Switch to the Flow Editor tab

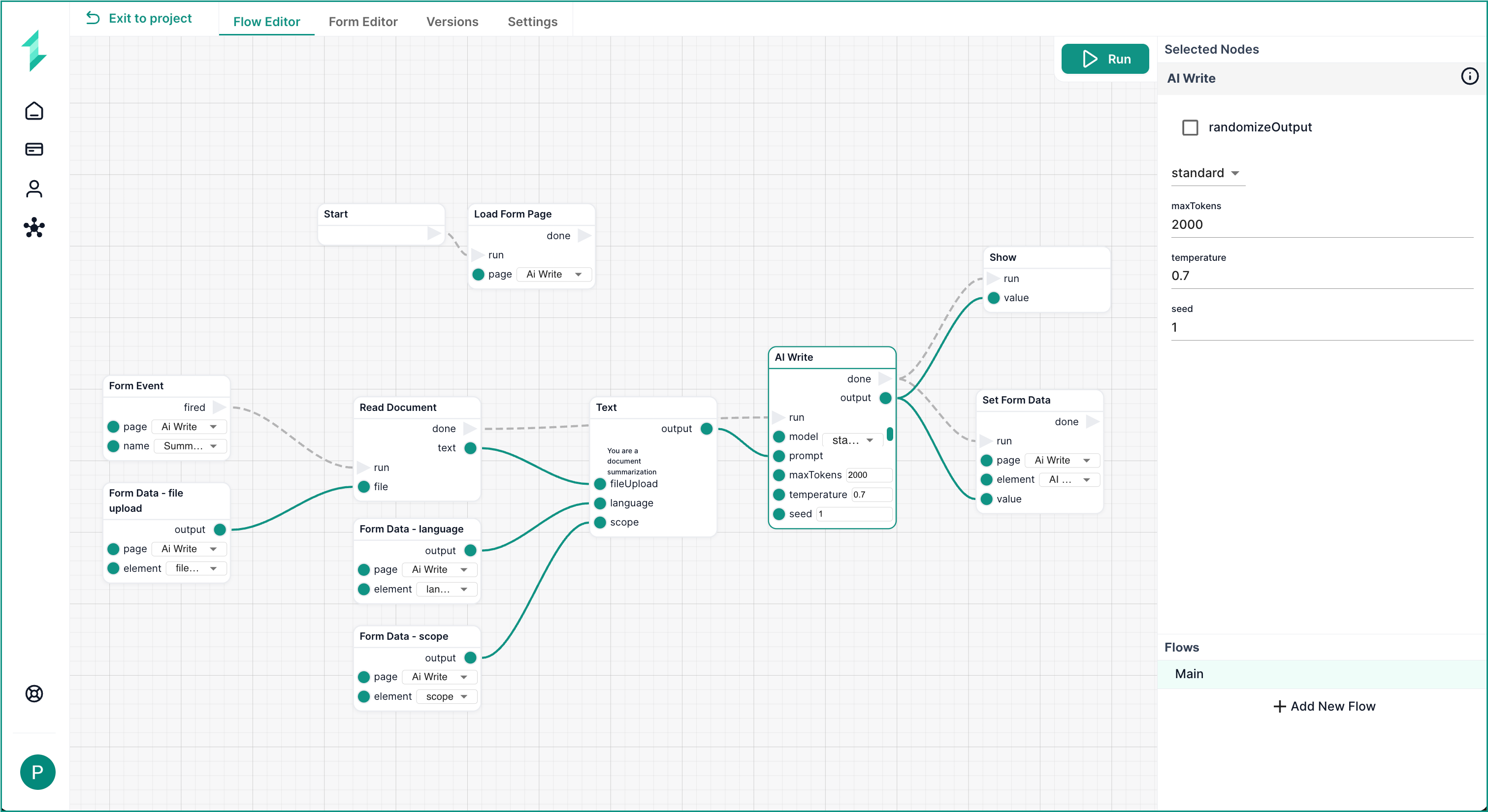266,21
